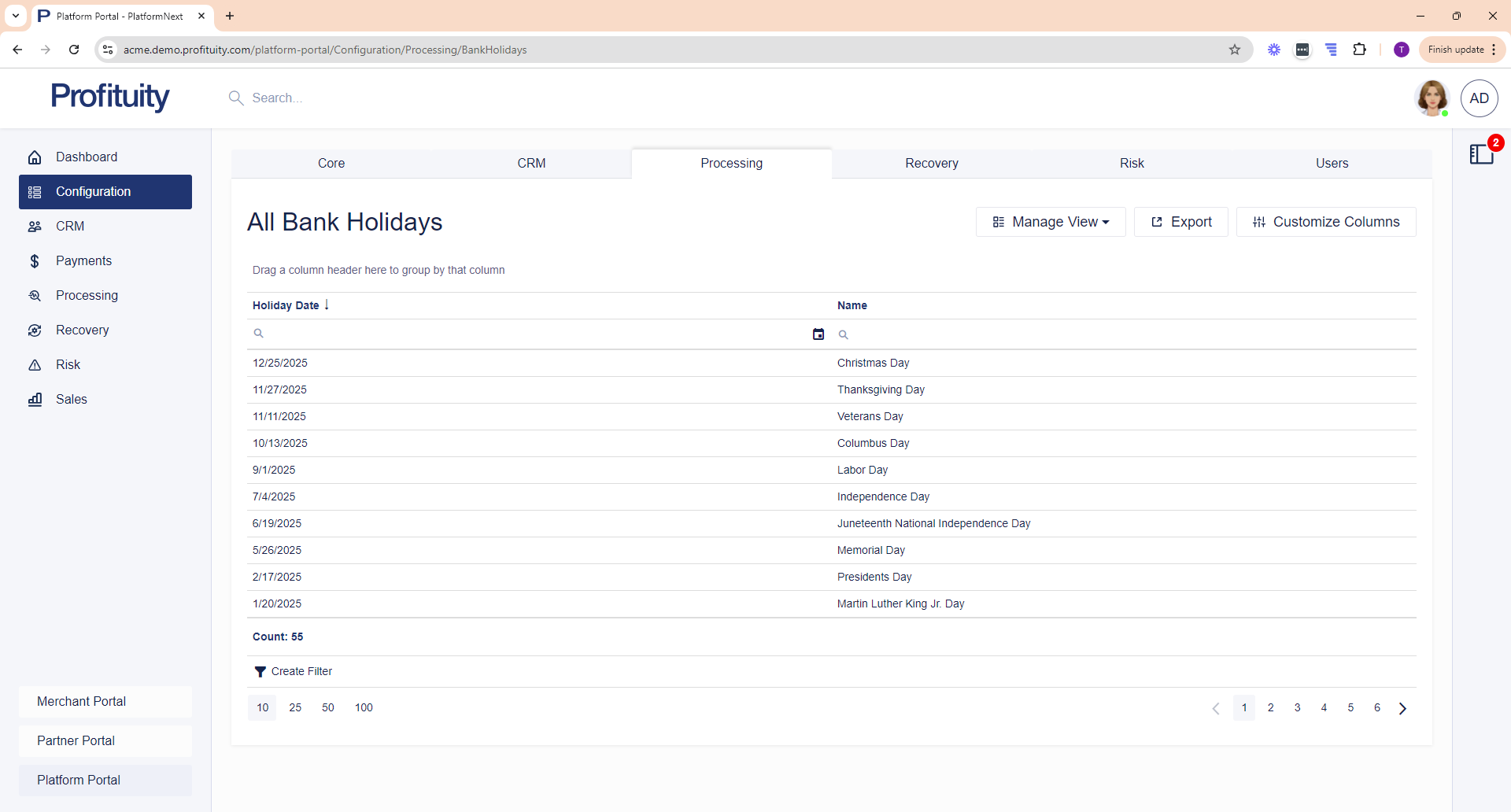The width and height of the screenshot is (1511, 812).
Task: Click the AD initials account avatar
Action: point(1479,98)
